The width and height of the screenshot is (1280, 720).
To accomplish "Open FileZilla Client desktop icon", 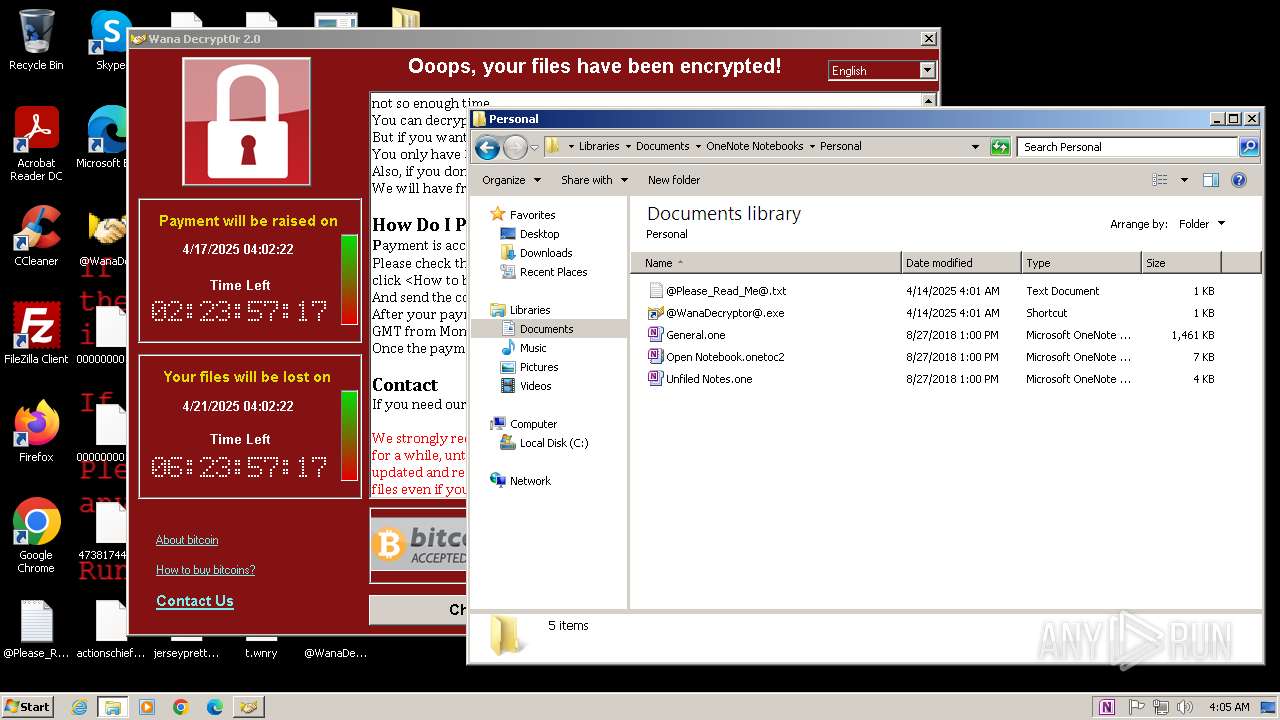I will click(x=36, y=334).
